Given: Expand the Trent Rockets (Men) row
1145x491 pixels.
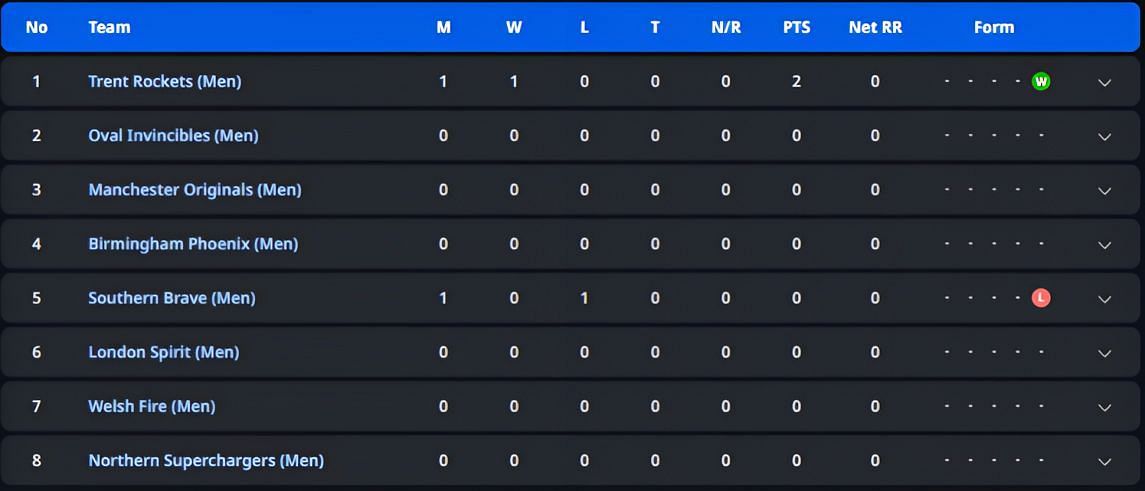Looking at the screenshot, I should pos(1104,82).
